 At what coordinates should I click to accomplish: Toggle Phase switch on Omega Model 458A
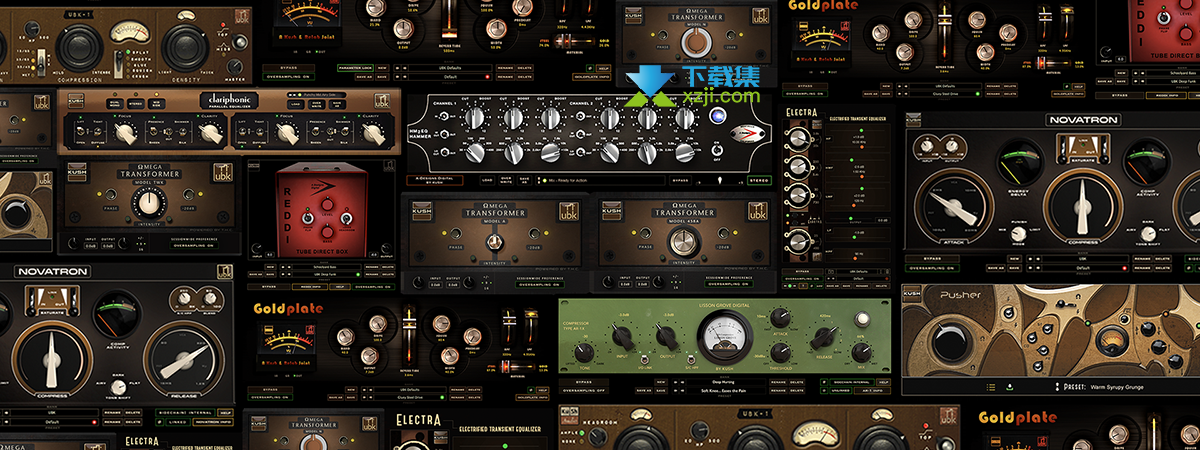(645, 233)
